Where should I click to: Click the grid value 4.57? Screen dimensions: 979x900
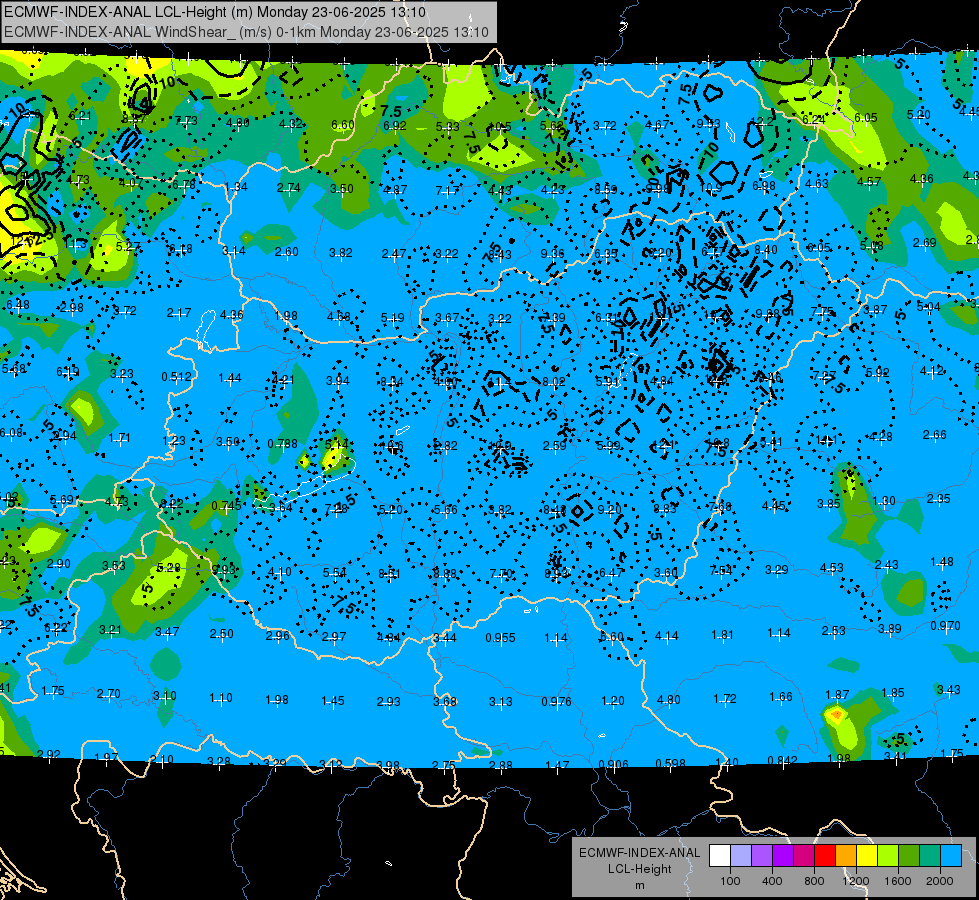tap(868, 182)
